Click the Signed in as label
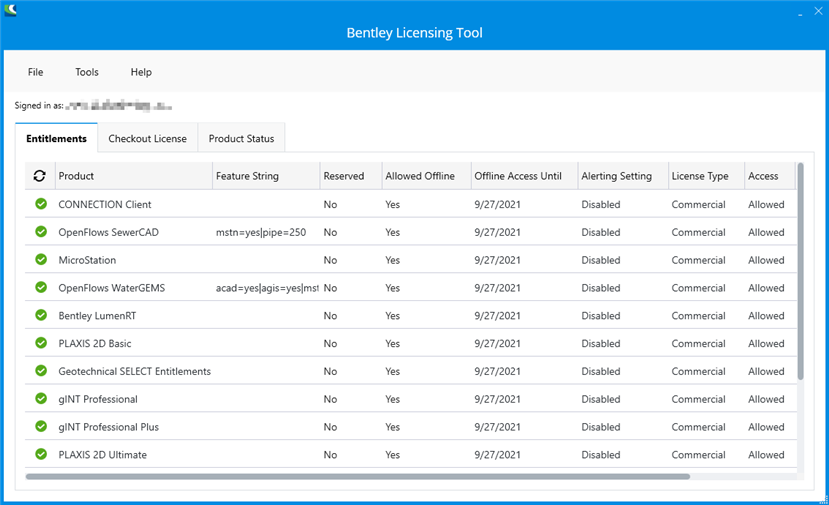Viewport: 829px width, 505px height. 39,106
